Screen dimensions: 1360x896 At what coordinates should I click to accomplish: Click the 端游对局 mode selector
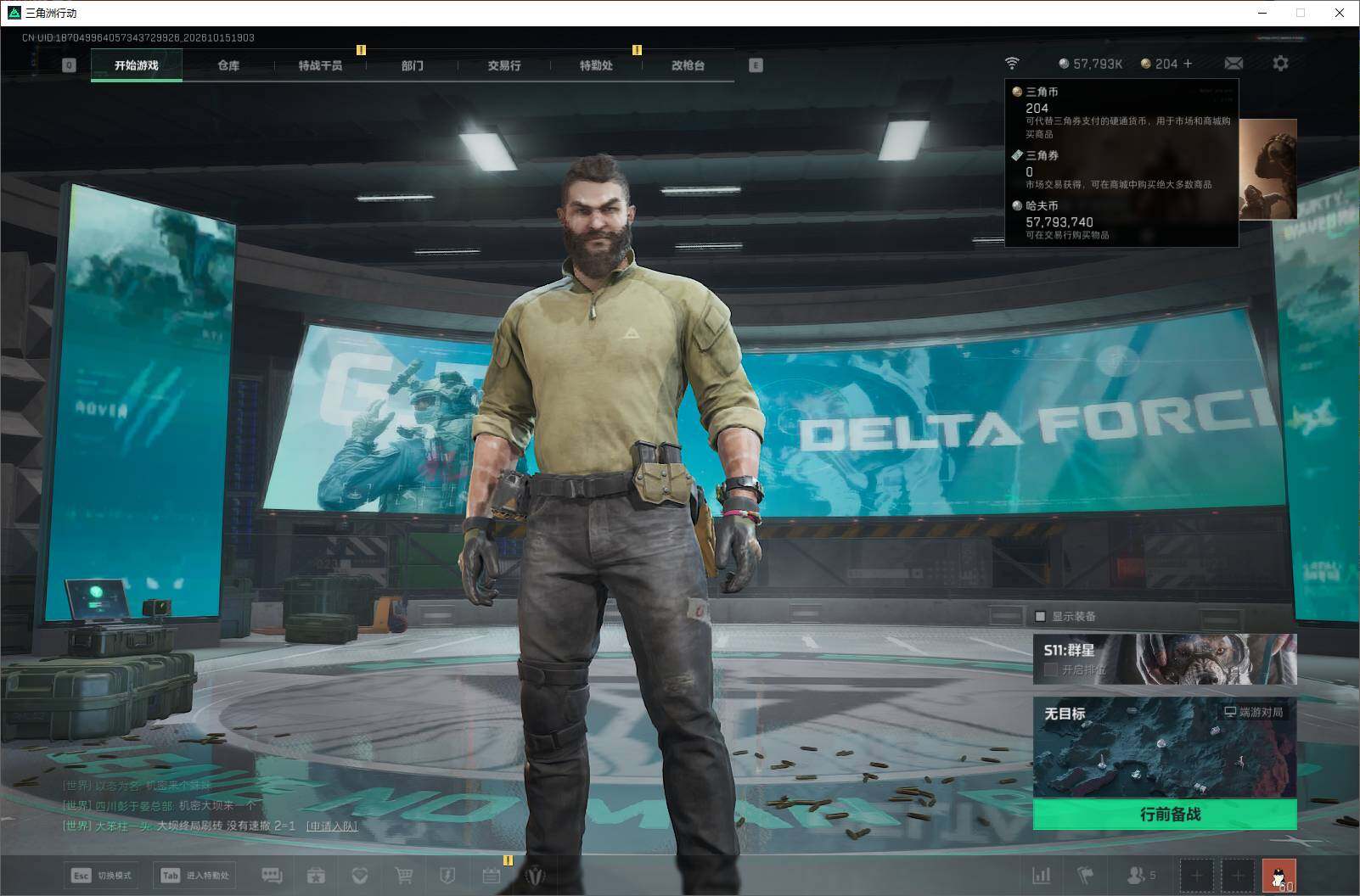pos(1254,712)
